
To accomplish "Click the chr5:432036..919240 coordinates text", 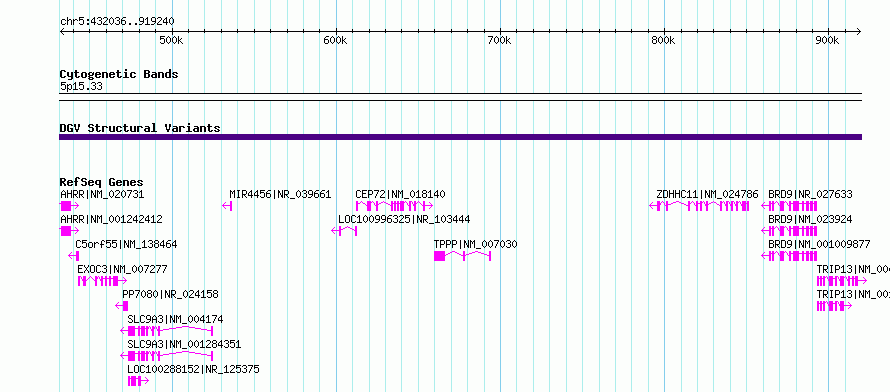I will tap(117, 21).
